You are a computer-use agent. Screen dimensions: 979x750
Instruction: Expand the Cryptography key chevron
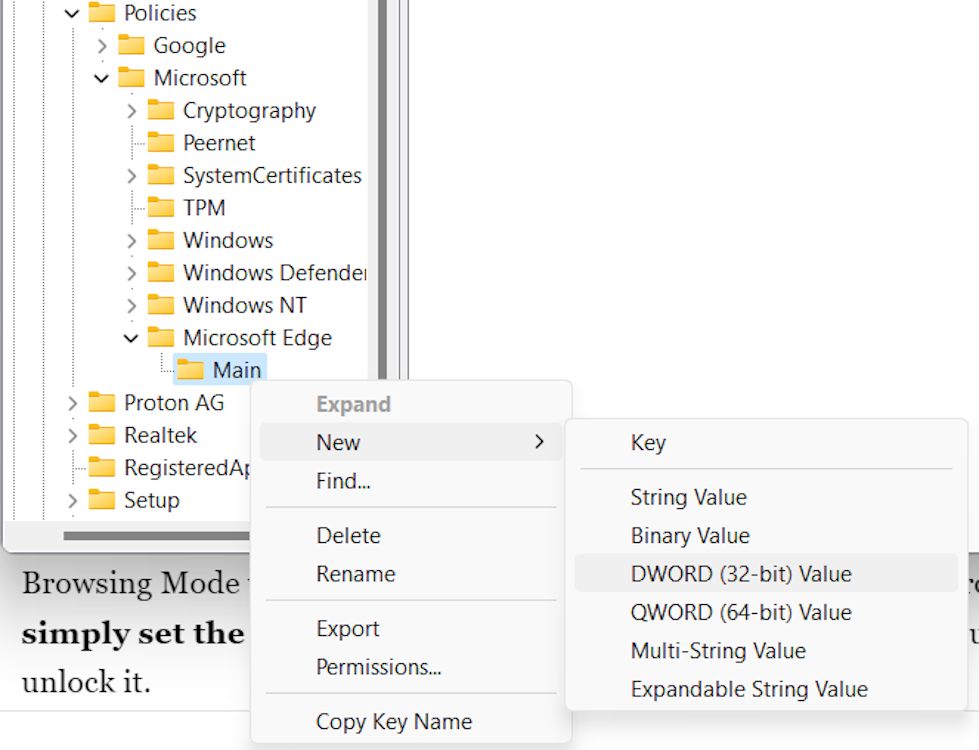131,111
